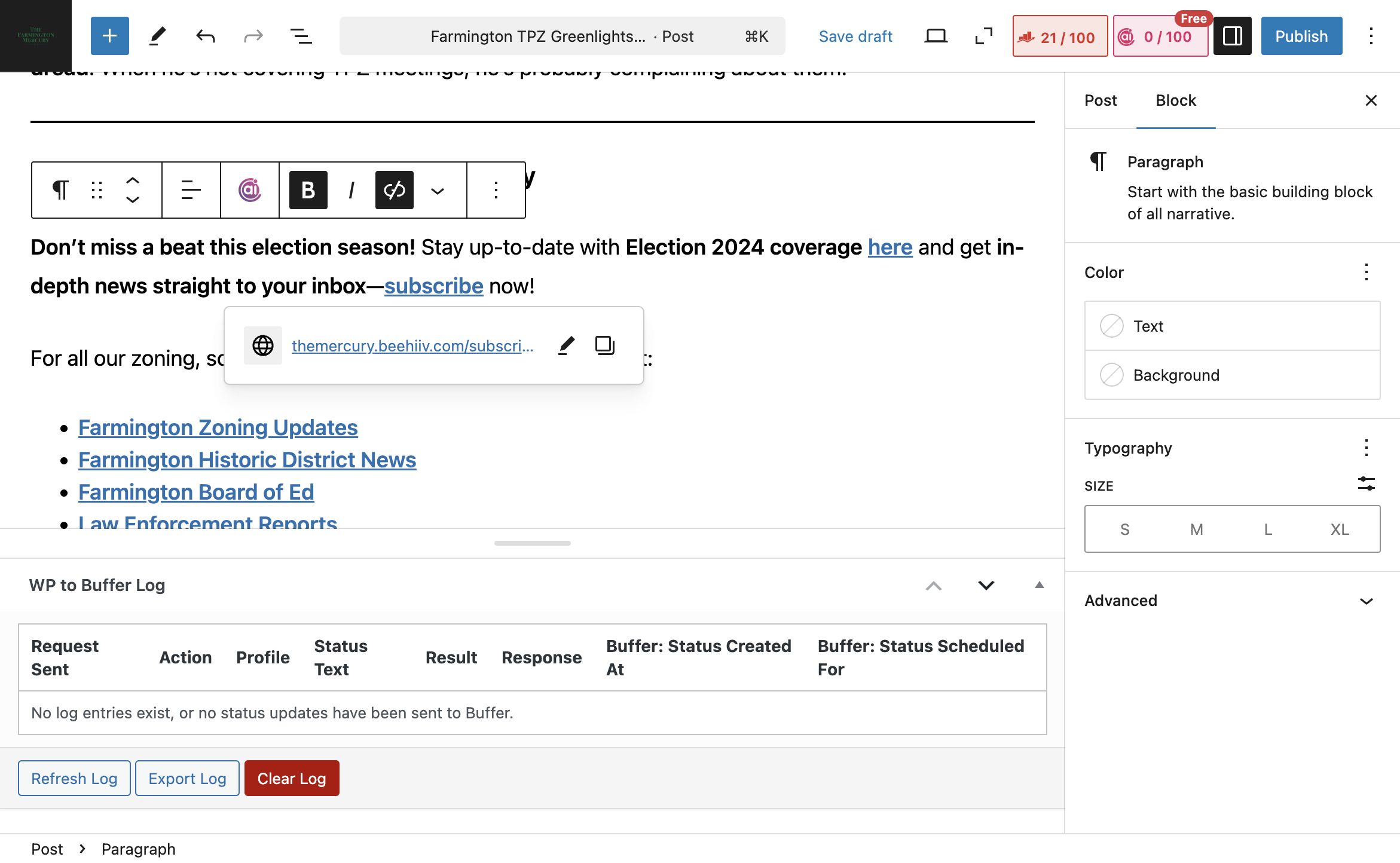Open the AI assistant toolbar icon
Image resolution: width=1400 pixels, height=863 pixels.
[250, 190]
